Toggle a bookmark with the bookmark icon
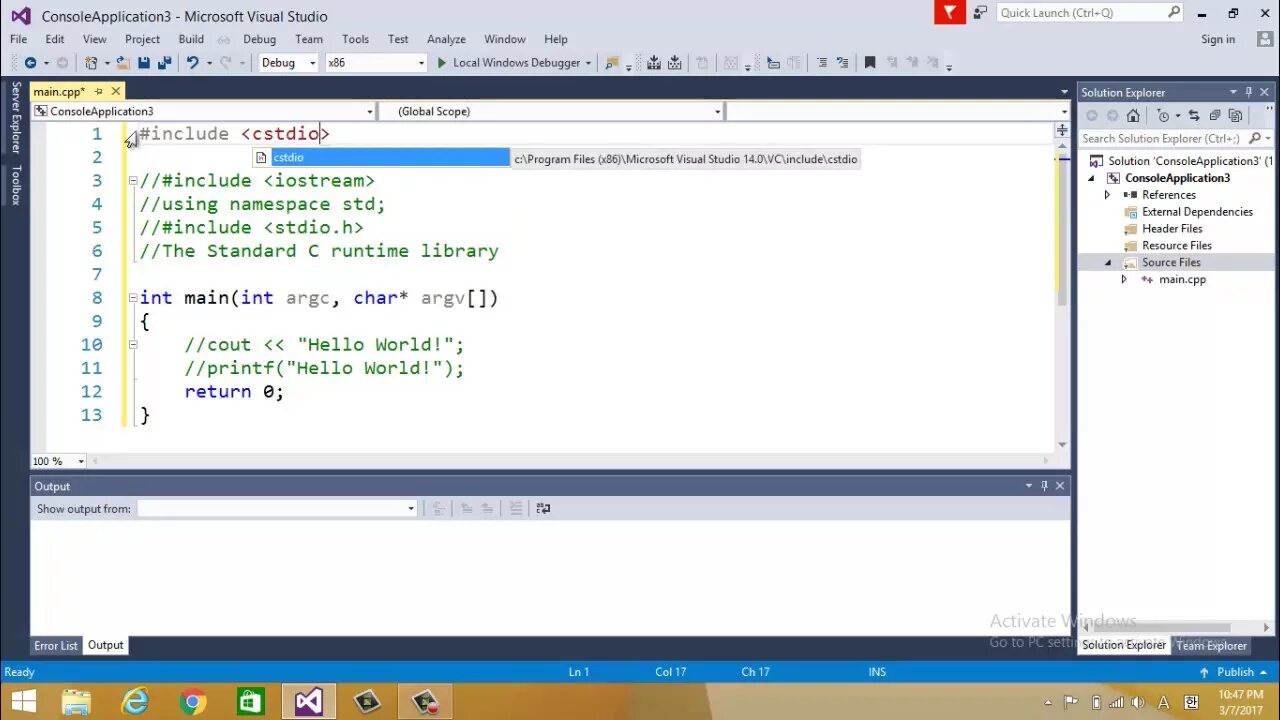 coord(870,62)
